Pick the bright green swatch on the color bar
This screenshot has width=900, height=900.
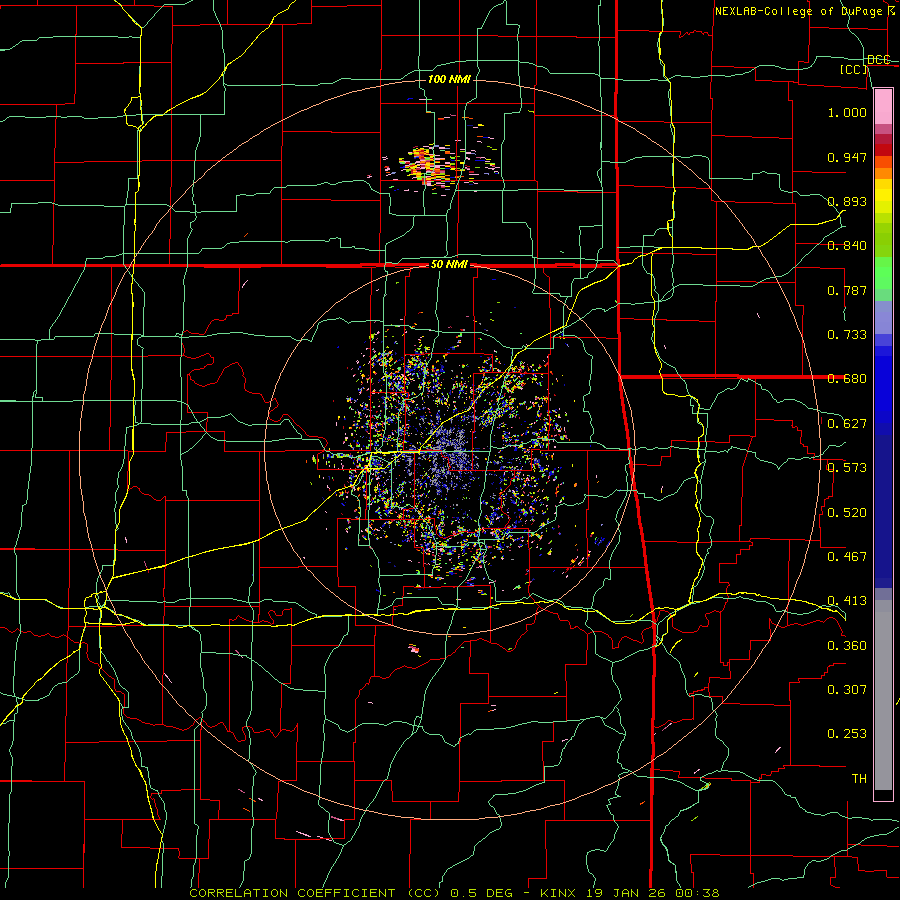(x=883, y=273)
